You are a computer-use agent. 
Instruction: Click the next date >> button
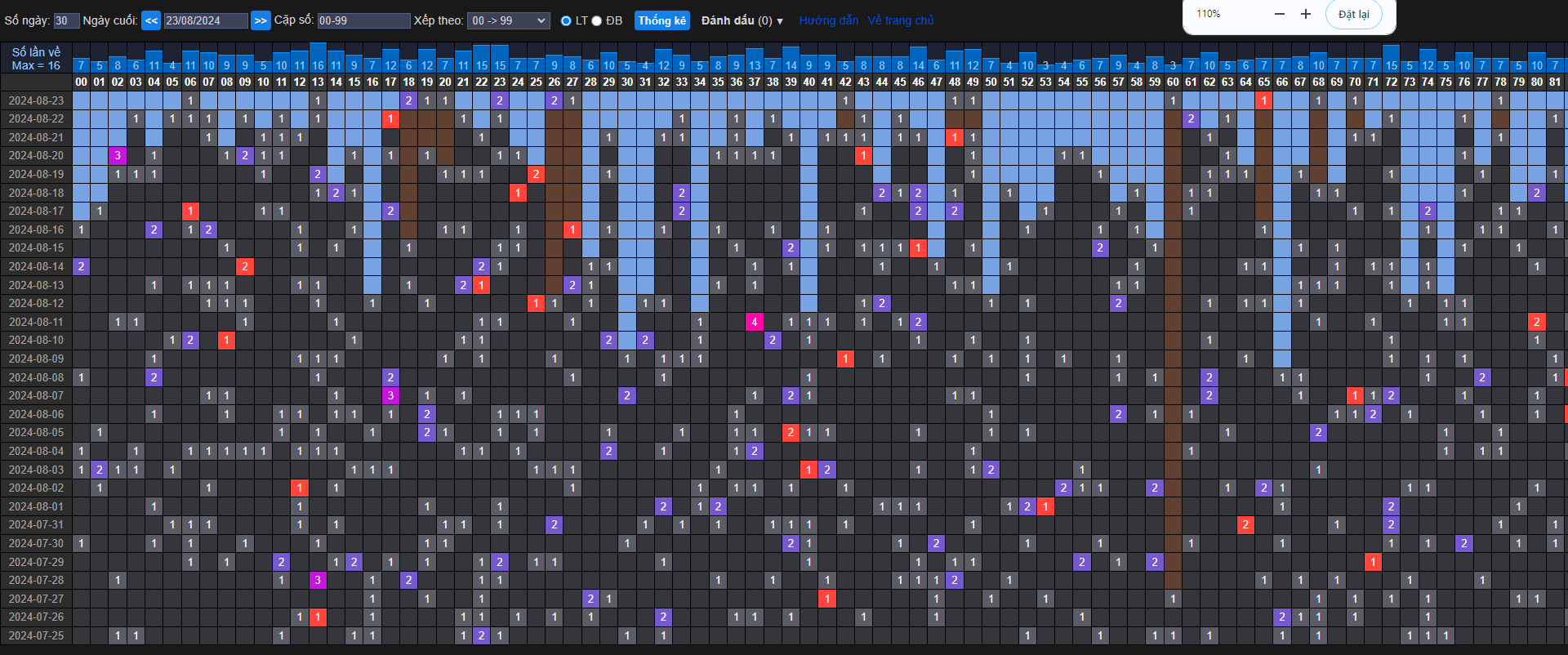(x=261, y=20)
